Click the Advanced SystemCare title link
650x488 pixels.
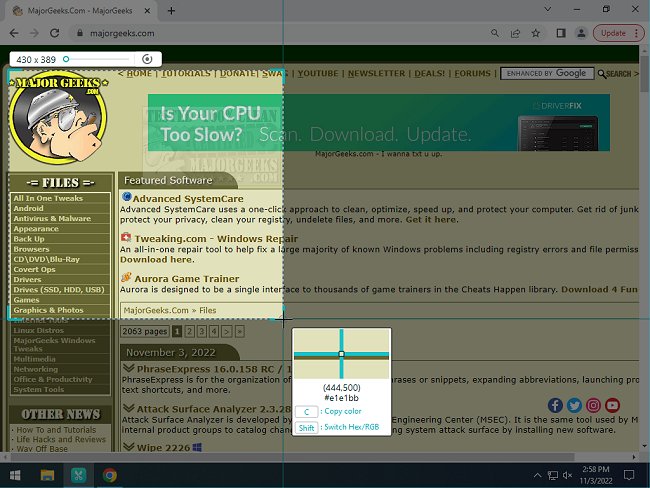[188, 199]
